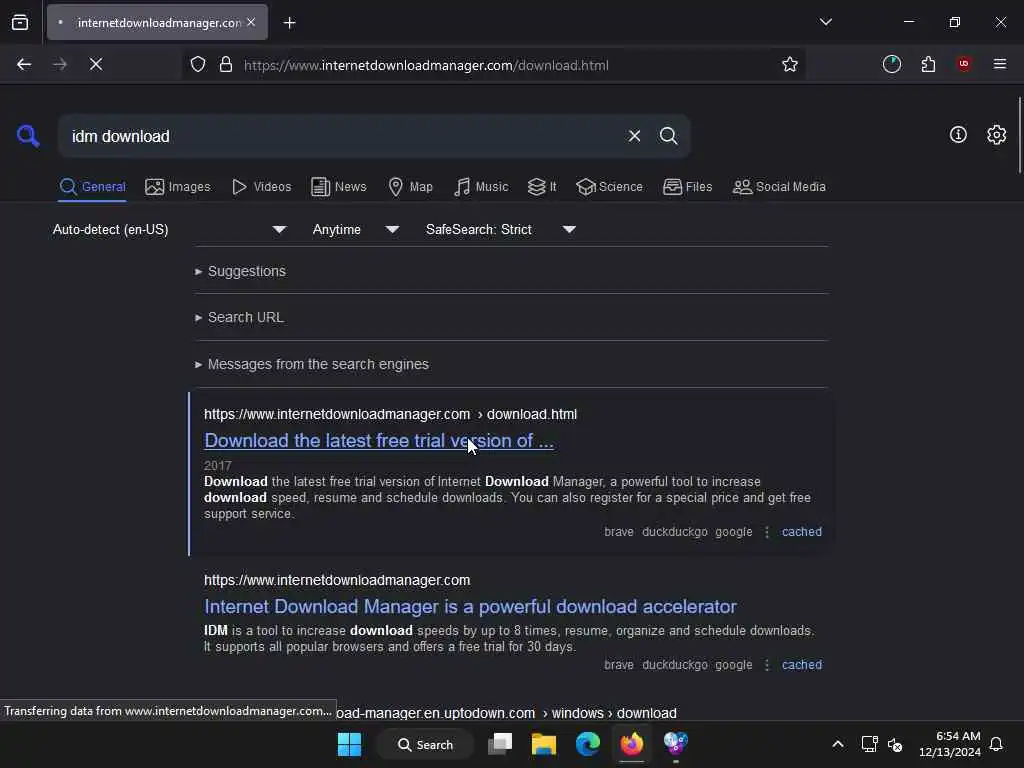Image resolution: width=1024 pixels, height=768 pixels.
Task: Open the circular gauge toolbar icon
Action: pyautogui.click(x=891, y=64)
